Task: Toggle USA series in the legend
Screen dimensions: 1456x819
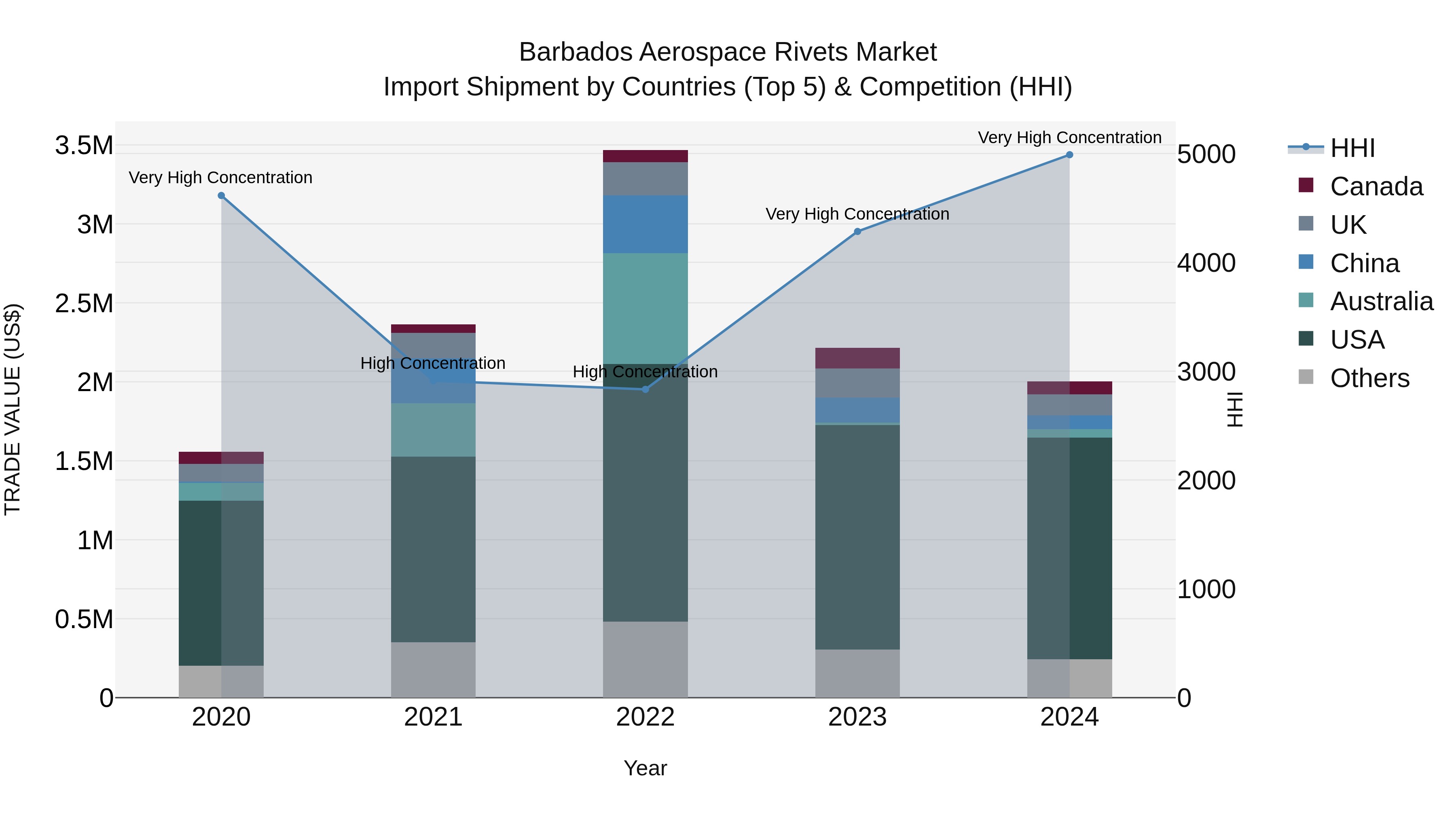Action: 1341,340
